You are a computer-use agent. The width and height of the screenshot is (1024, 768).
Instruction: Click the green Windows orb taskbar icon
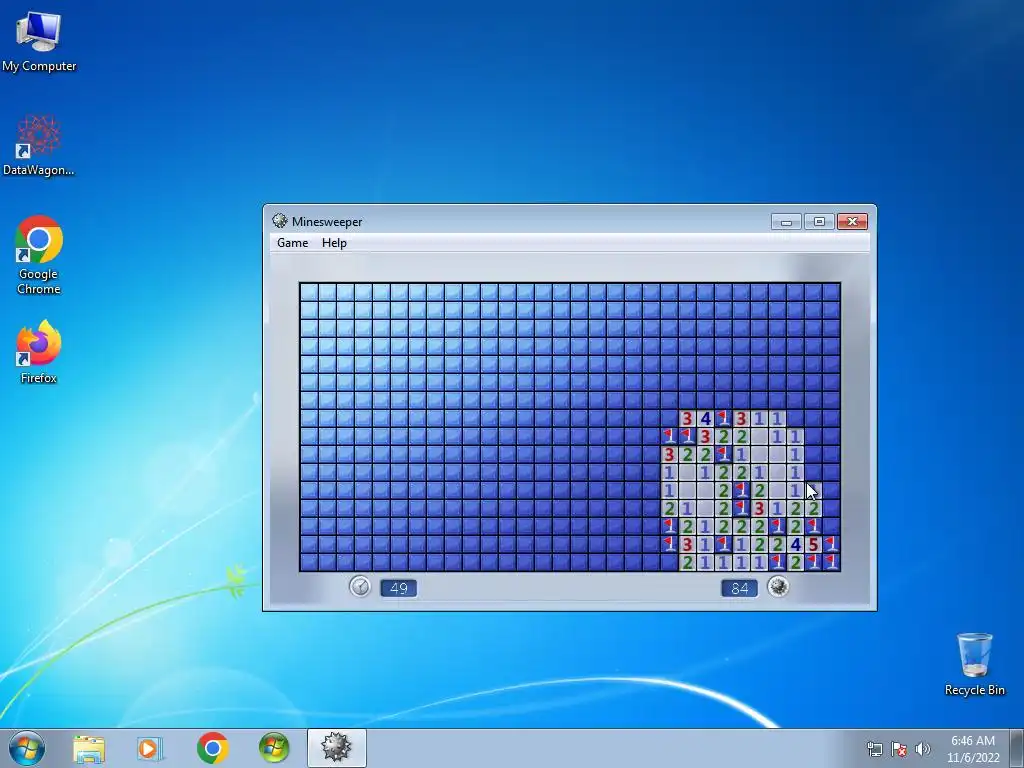274,748
